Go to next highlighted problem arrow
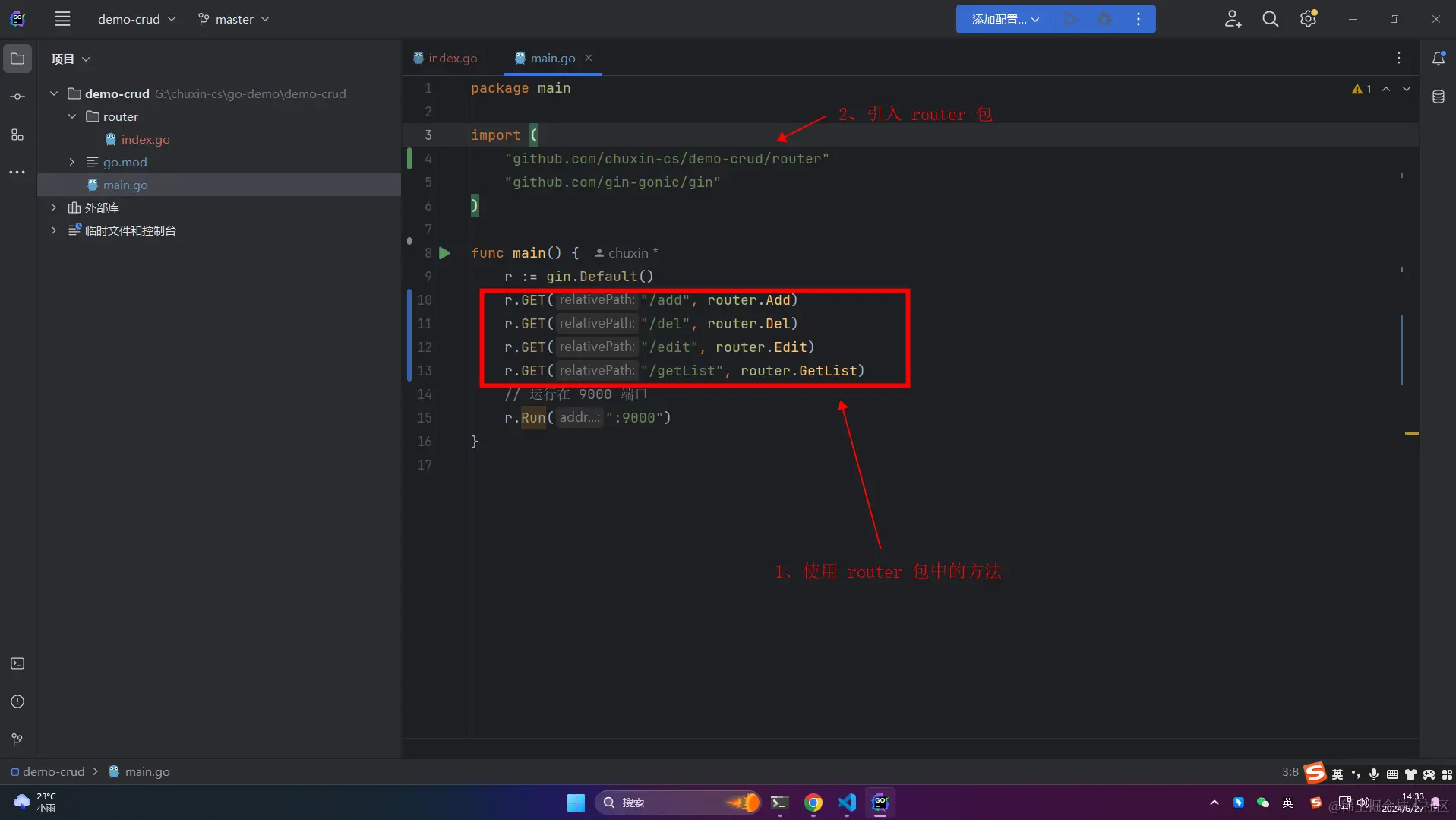 1407,89
